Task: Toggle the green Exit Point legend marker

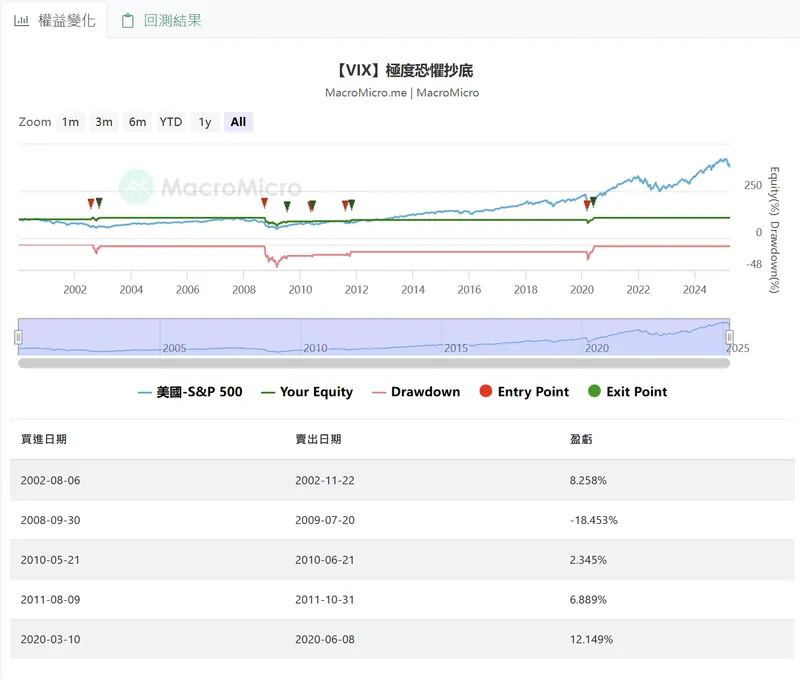Action: (627, 392)
